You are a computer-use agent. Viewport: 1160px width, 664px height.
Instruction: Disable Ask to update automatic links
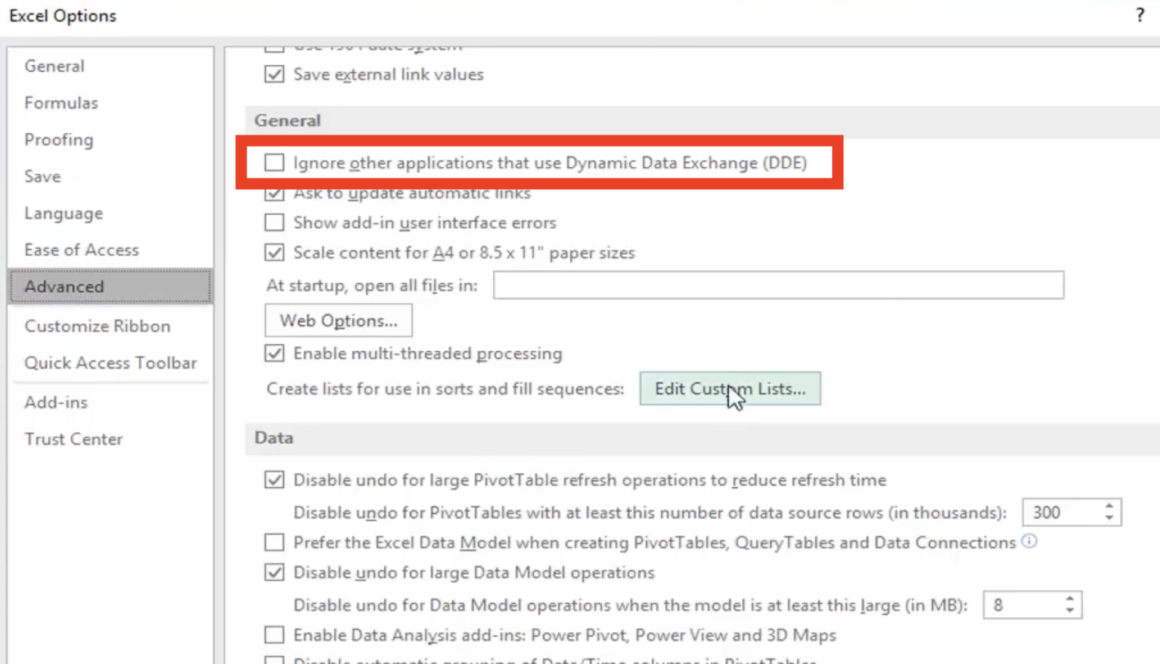coord(274,192)
